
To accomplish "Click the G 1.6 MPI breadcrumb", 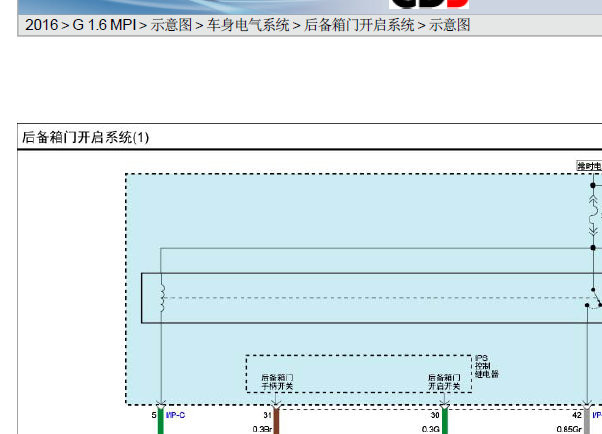I will [x=104, y=25].
